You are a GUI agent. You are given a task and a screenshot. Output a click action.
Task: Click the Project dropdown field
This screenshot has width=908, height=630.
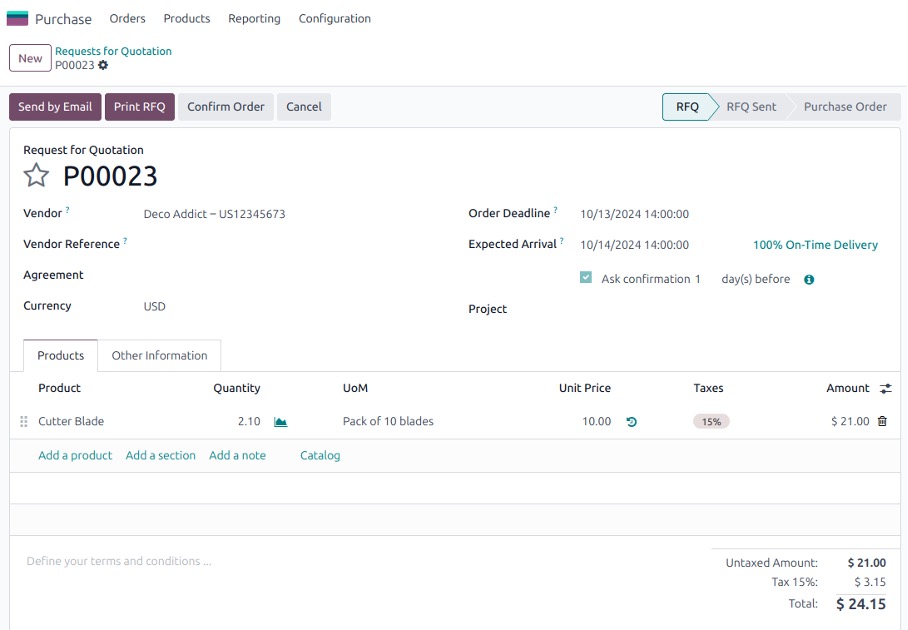pyautogui.click(x=735, y=309)
